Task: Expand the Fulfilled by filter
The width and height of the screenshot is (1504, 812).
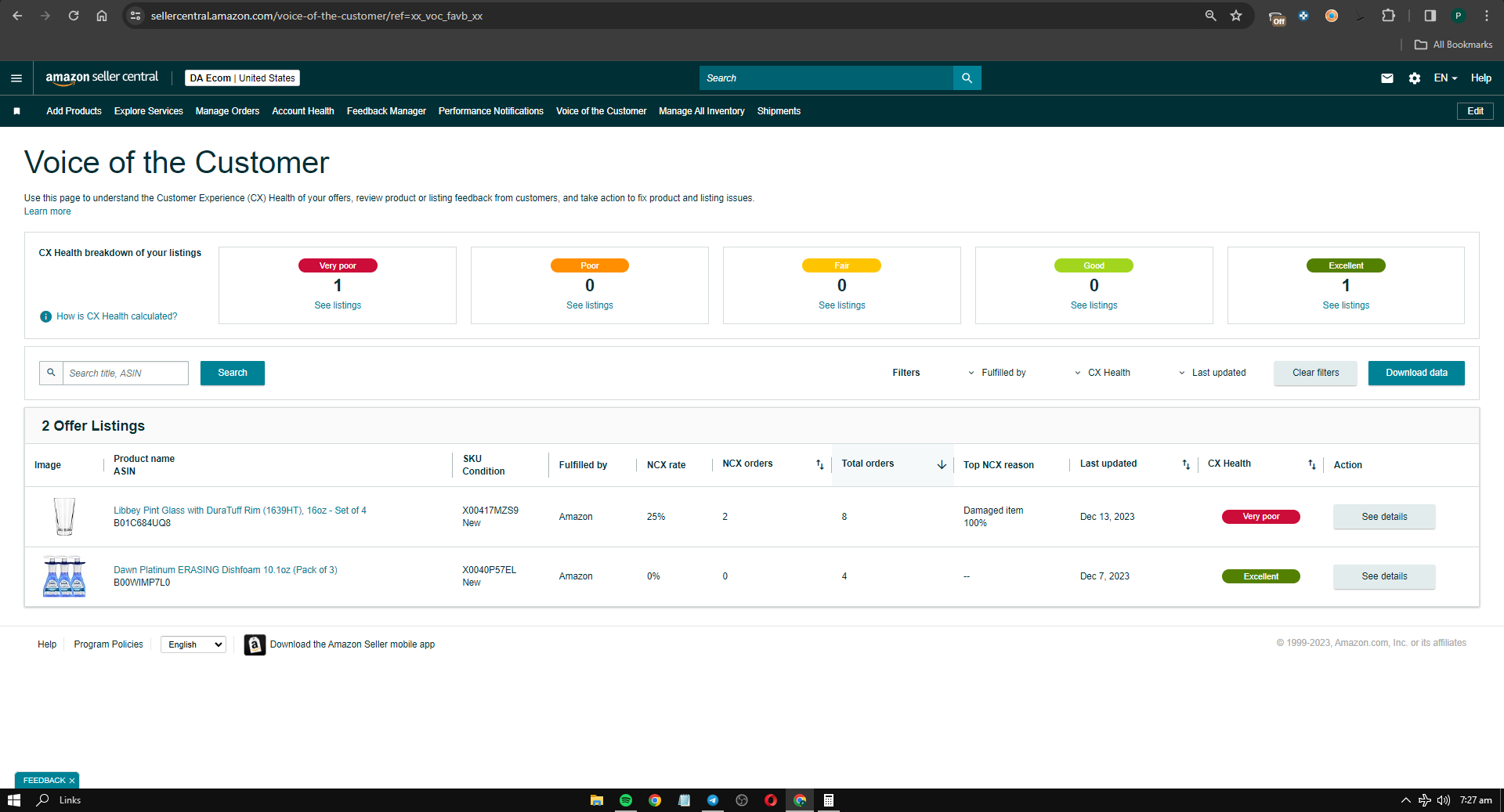Action: click(x=997, y=373)
